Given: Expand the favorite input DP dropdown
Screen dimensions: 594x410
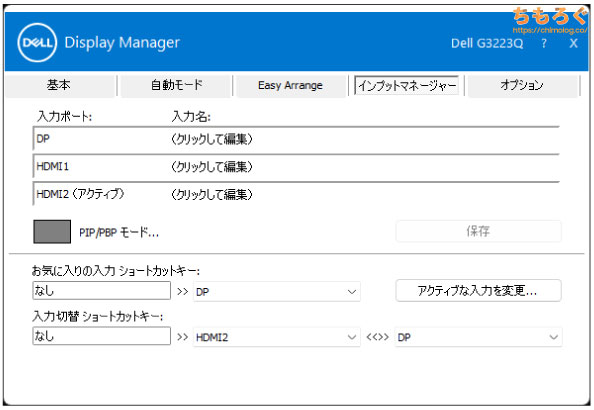Looking at the screenshot, I should click(x=277, y=292).
